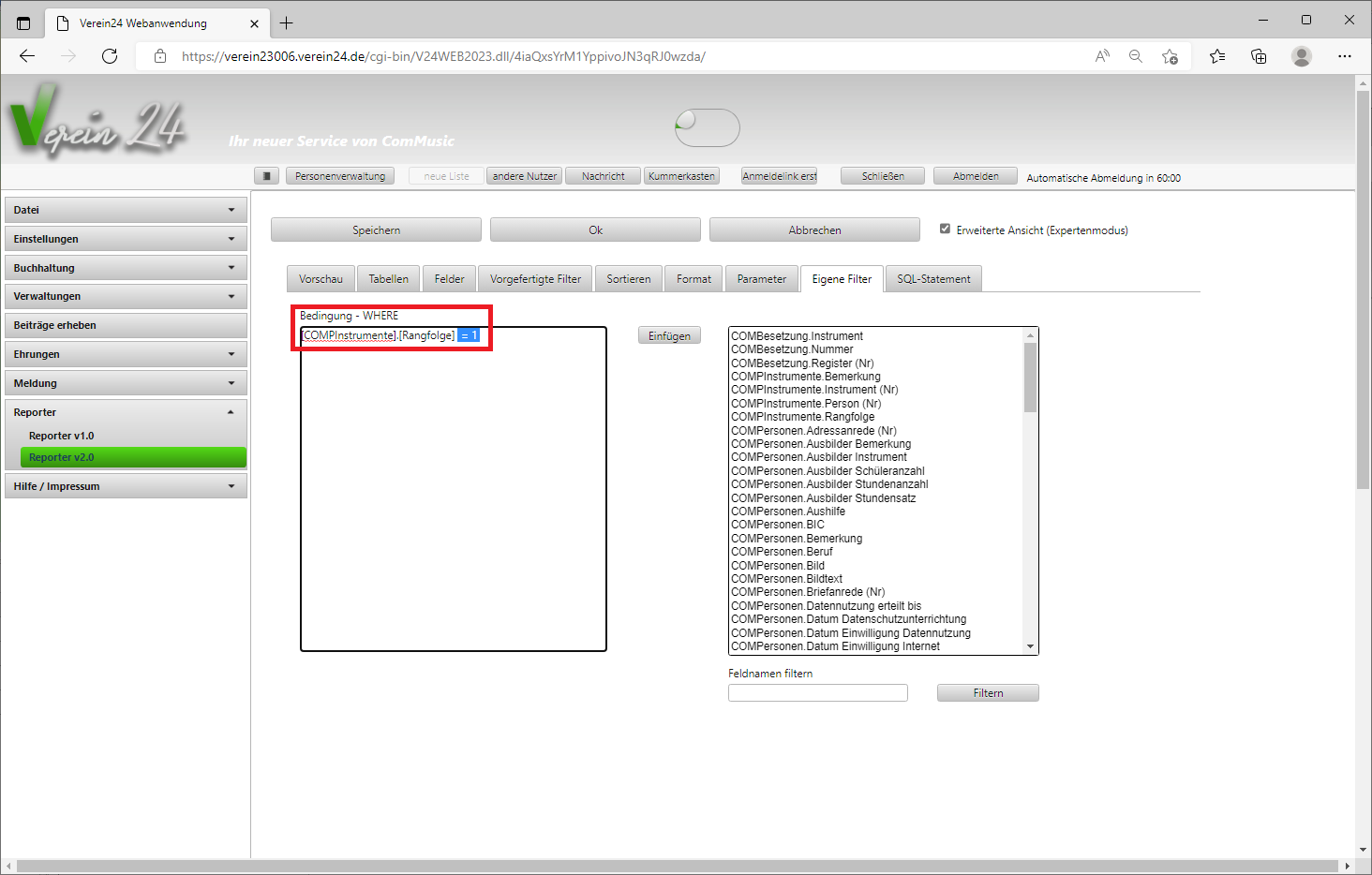Expand the Buchhaltung sidebar menu

click(x=126, y=268)
